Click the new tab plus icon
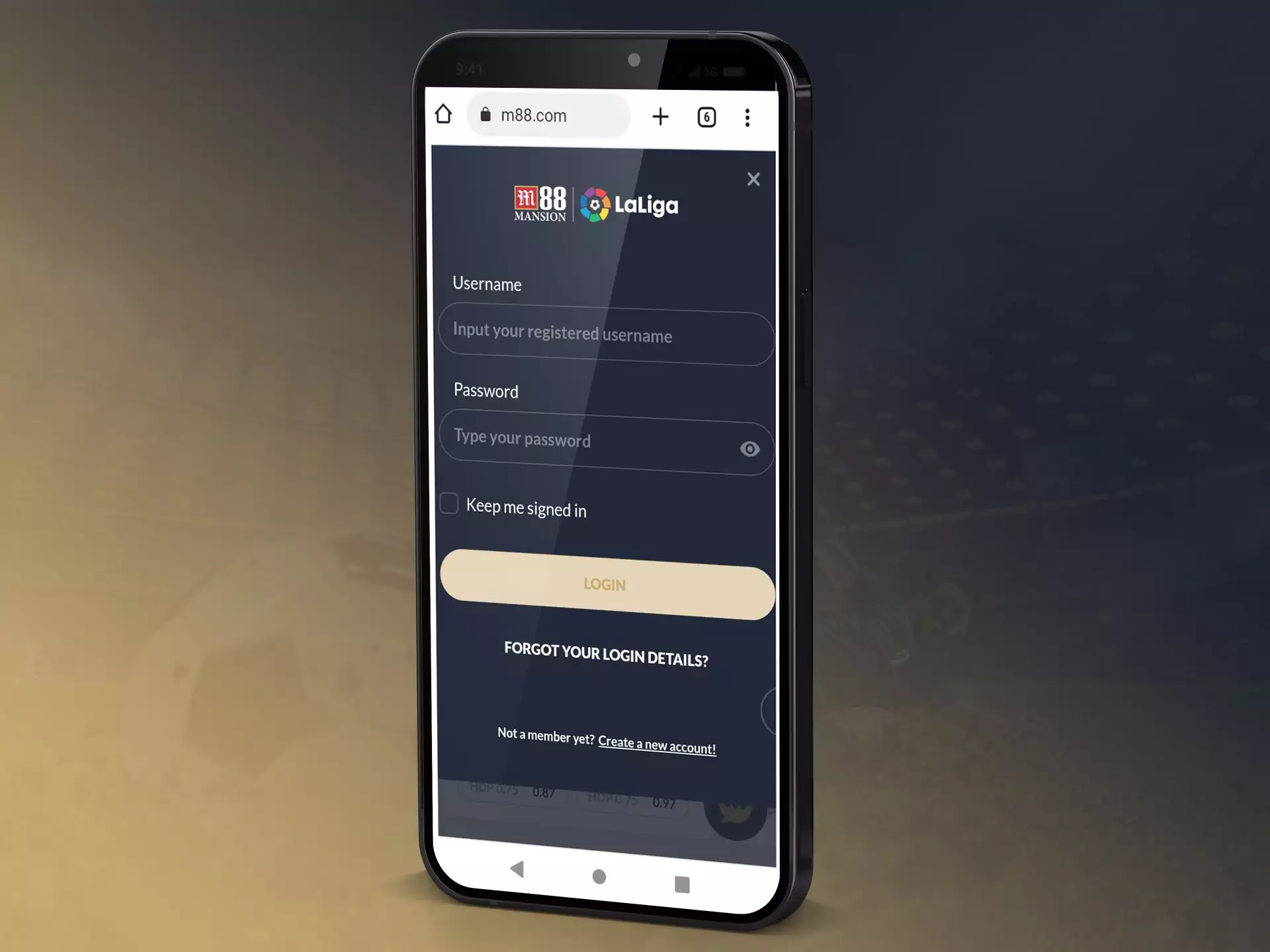This screenshot has width=1270, height=952. click(x=660, y=117)
